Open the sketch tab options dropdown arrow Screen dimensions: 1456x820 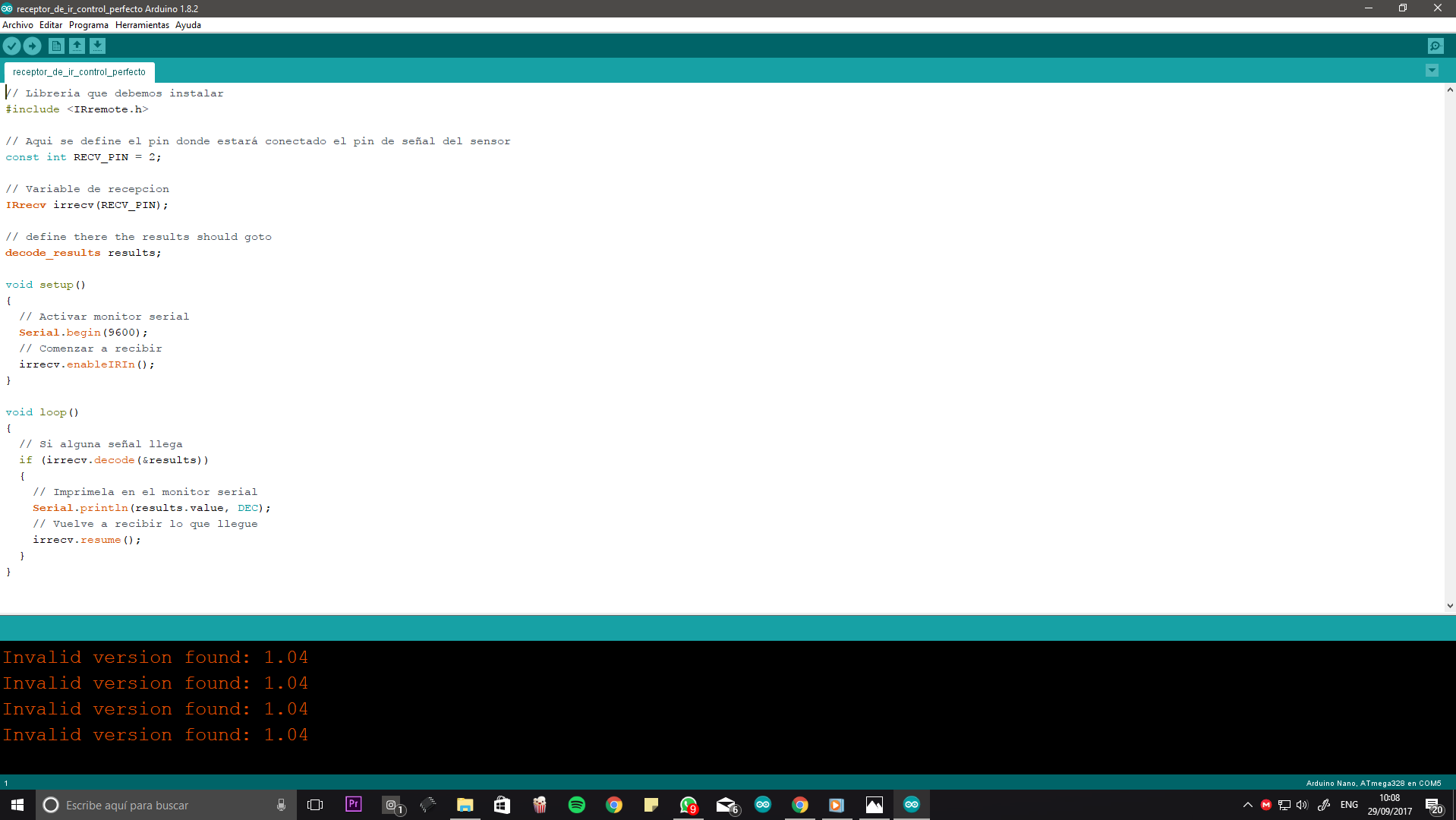tap(1432, 70)
